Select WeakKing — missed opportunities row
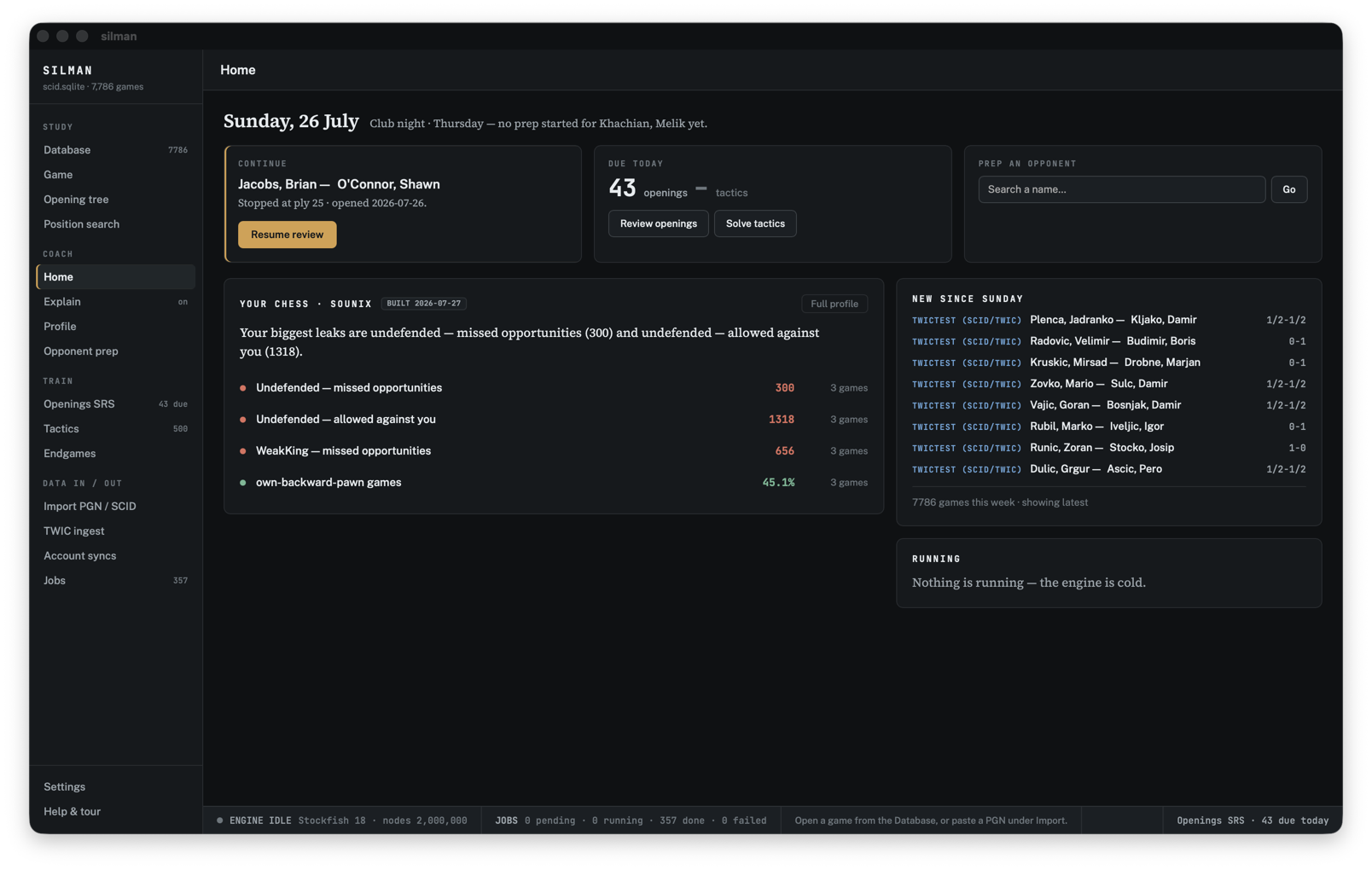The image size is (1372, 870). pos(553,451)
